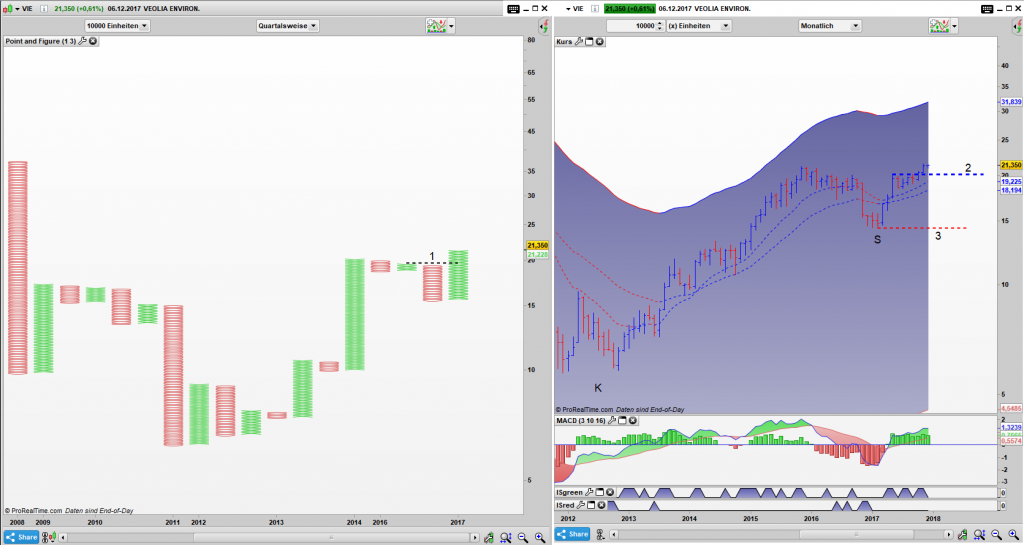Open the info icon in right chart title
This screenshot has height=545, width=1024.
tap(594, 8)
